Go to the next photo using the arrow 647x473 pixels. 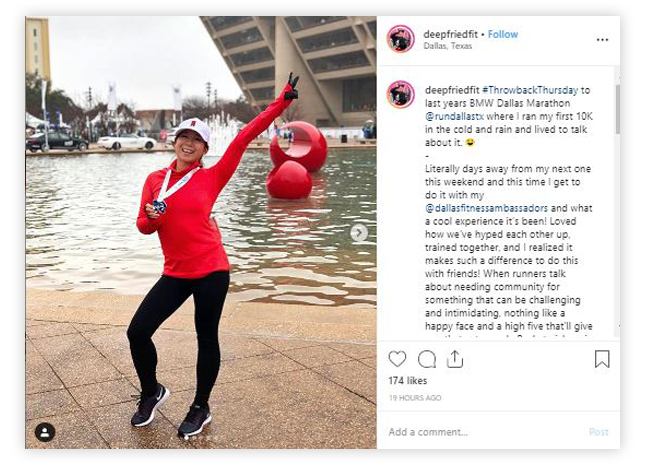[359, 233]
